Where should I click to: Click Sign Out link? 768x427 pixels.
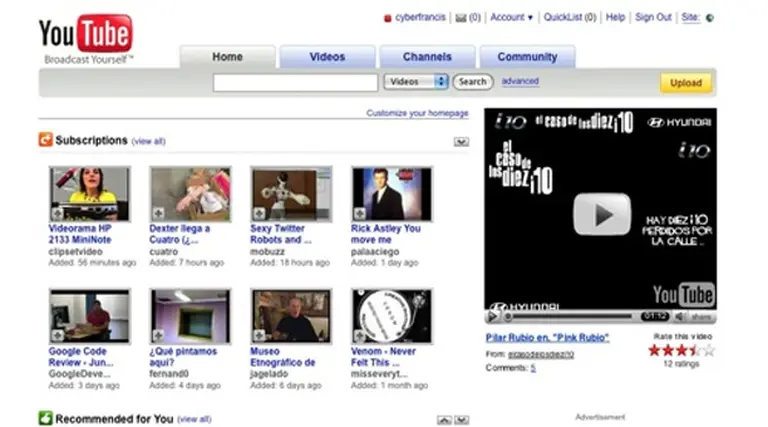click(x=653, y=18)
